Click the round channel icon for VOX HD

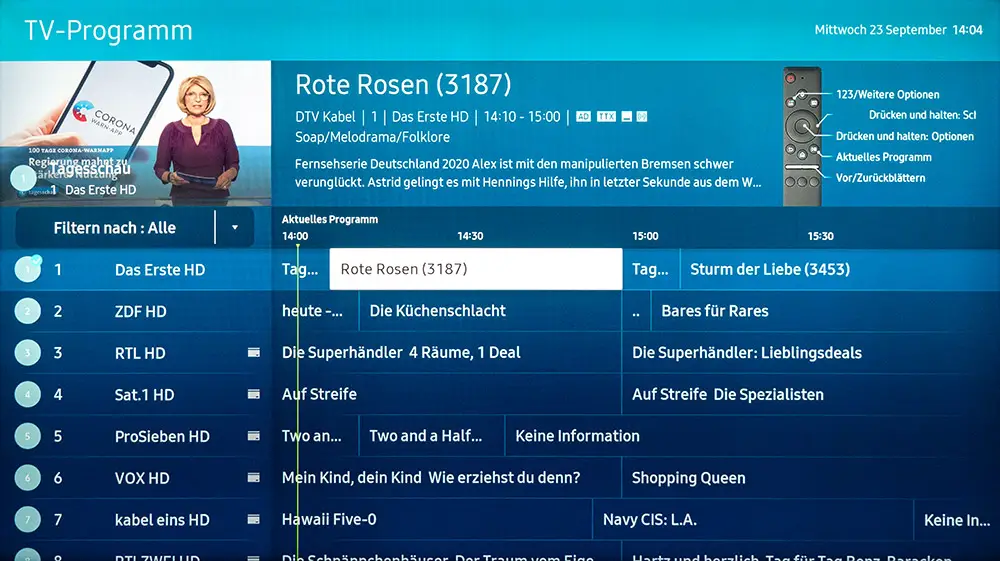(x=27, y=477)
